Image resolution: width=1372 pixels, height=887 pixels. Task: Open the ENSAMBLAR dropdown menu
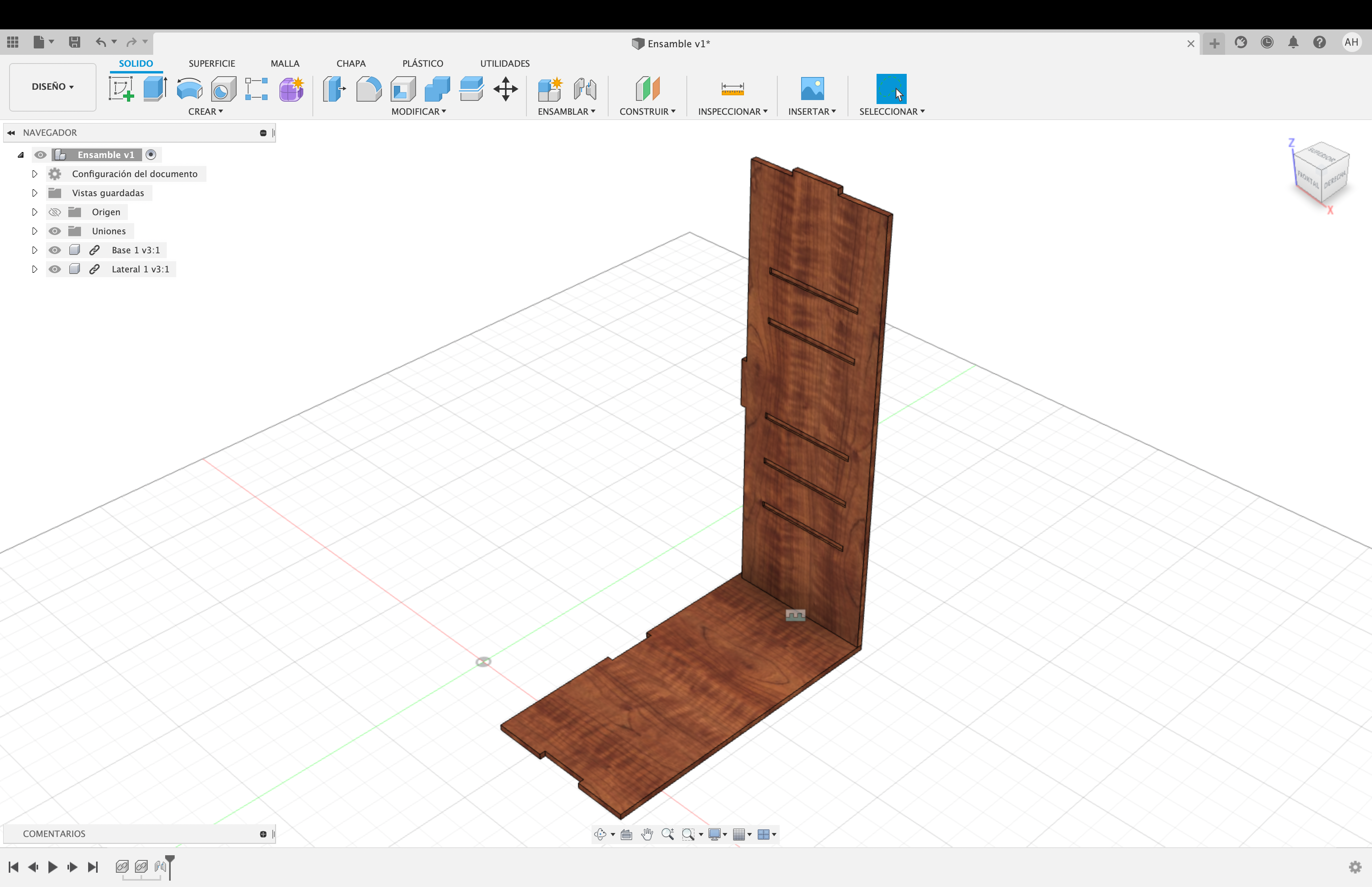click(x=567, y=111)
